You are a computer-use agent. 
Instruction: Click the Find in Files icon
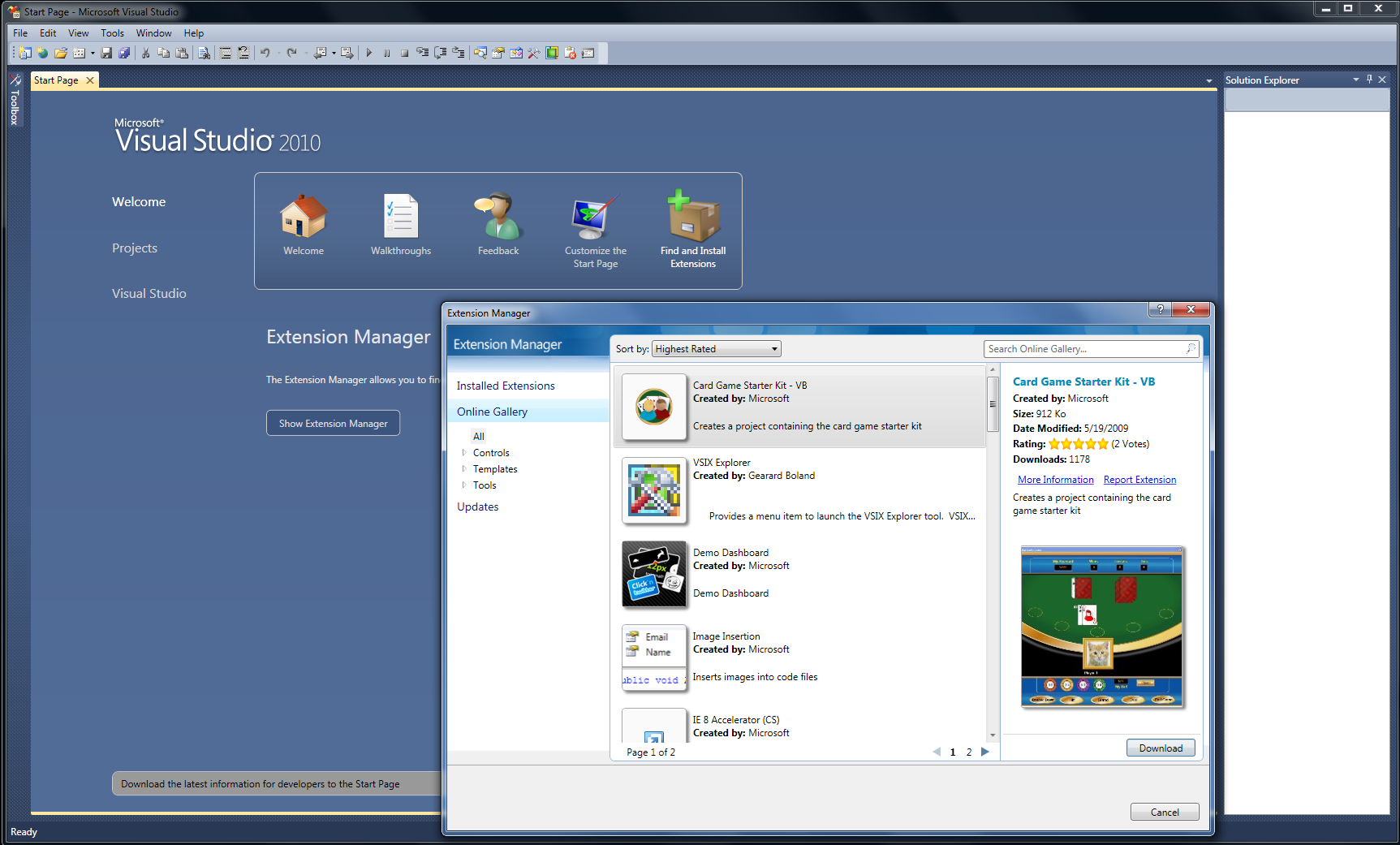204,53
